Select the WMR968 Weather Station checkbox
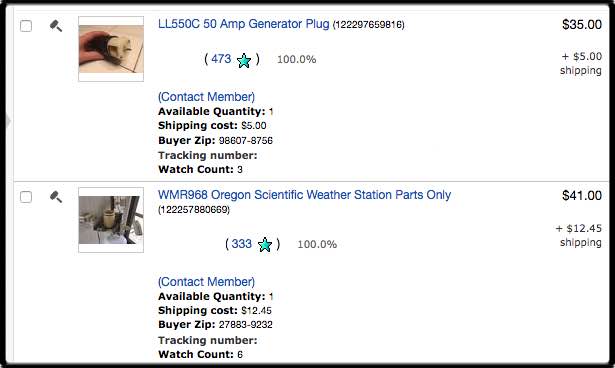Viewport: 615px width, 368px height. click(x=26, y=197)
